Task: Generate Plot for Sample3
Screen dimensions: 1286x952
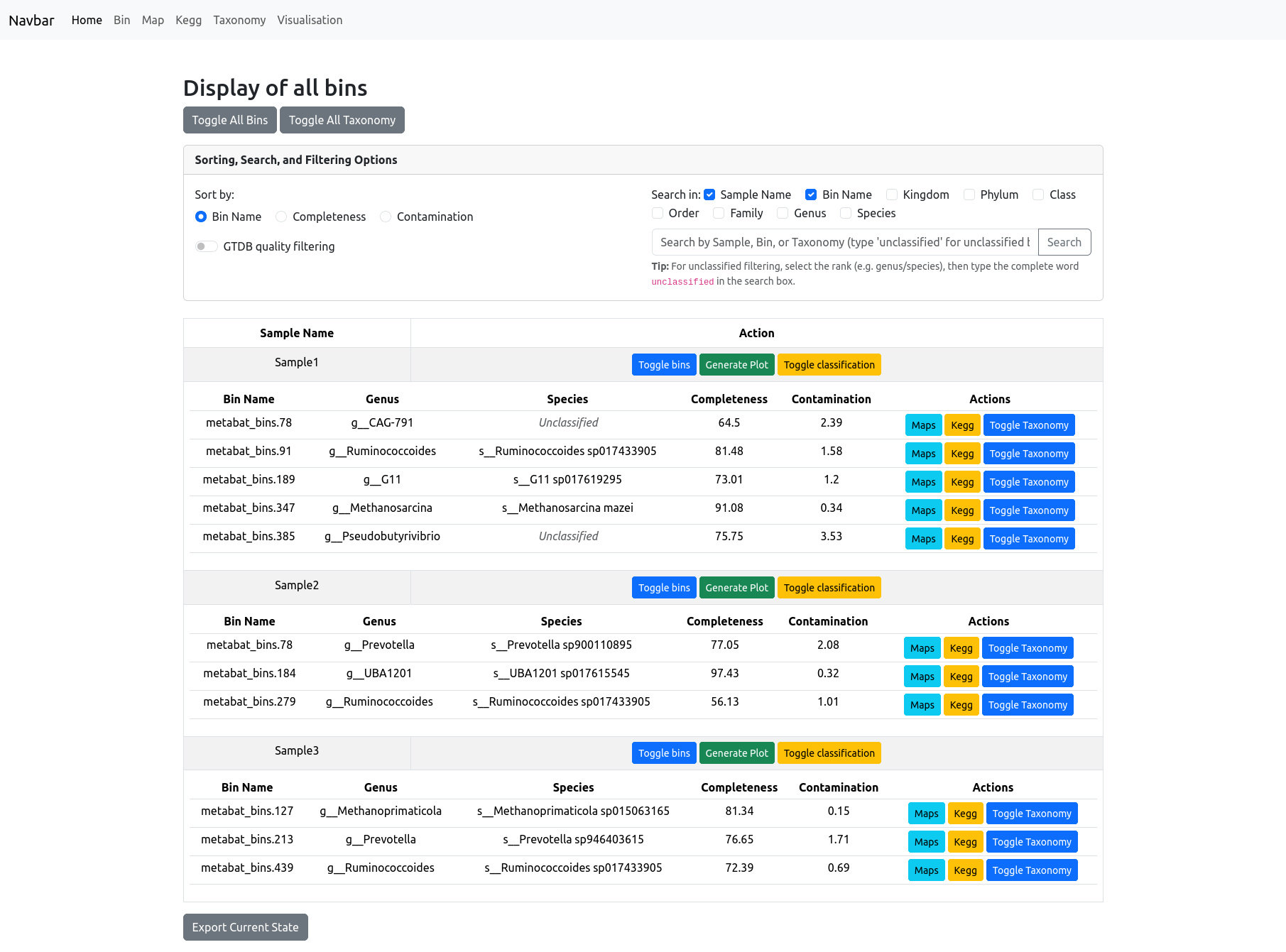Action: [x=736, y=753]
